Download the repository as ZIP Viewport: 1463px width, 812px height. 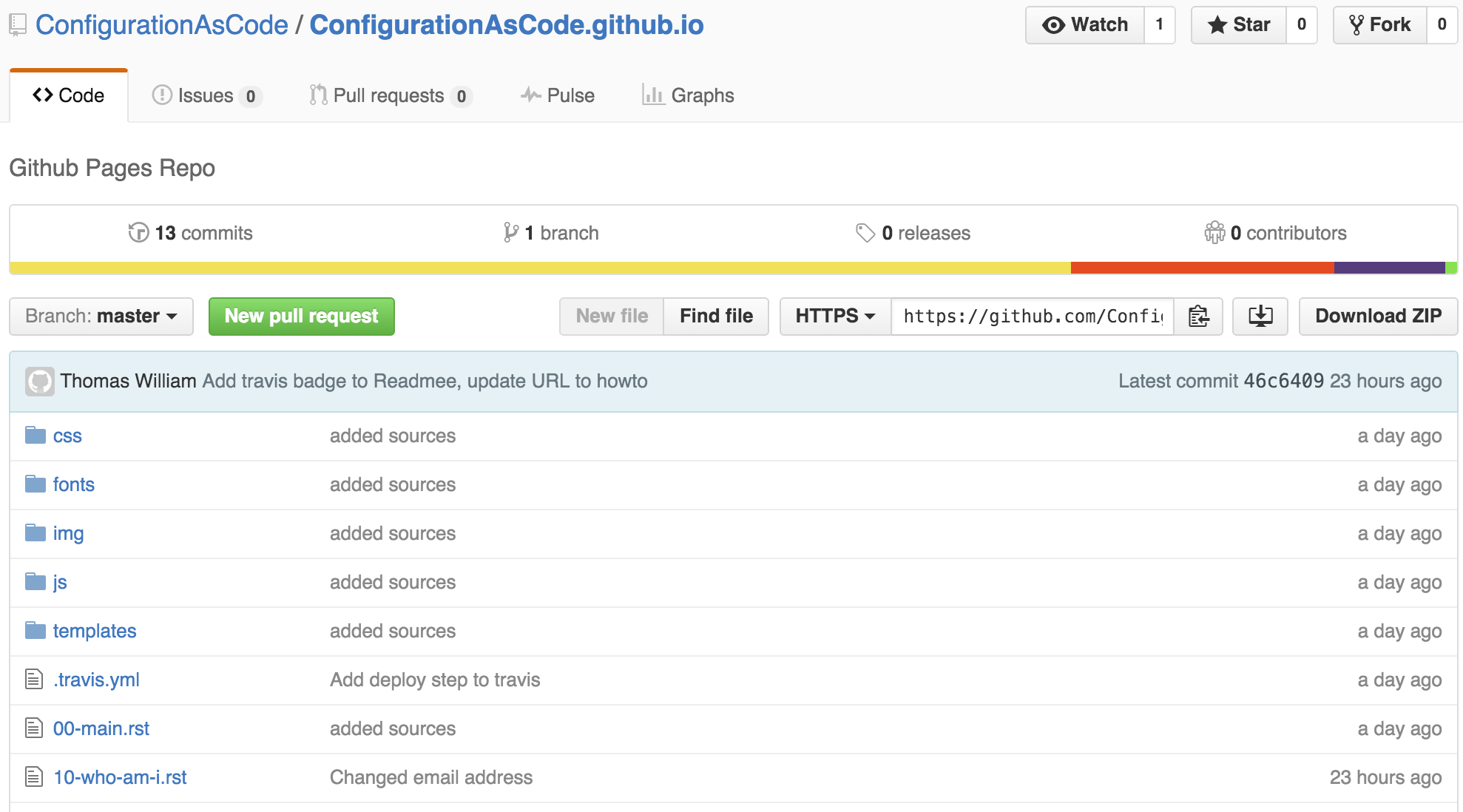tap(1378, 316)
